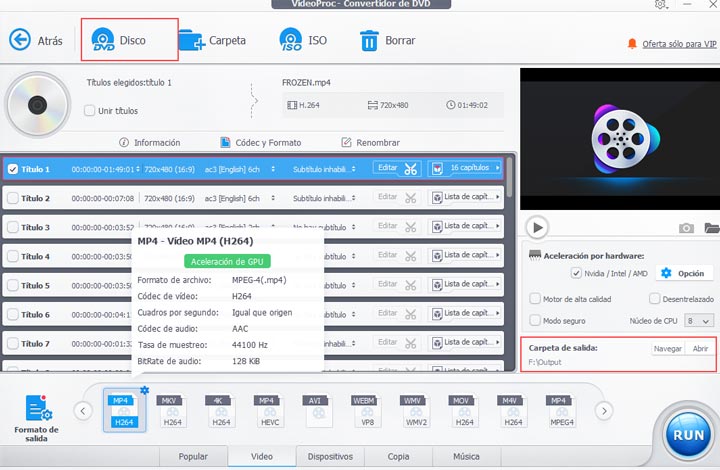Enable Unir títulos checkbox

click(x=90, y=111)
